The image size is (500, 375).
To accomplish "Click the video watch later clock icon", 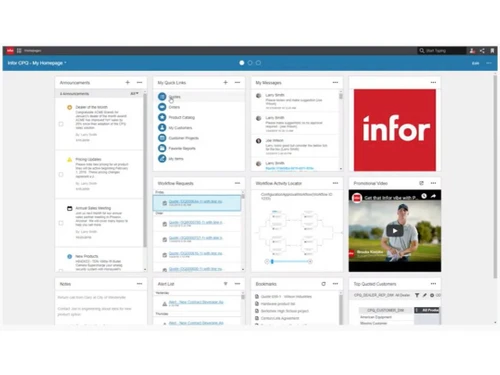I will coord(424,196).
